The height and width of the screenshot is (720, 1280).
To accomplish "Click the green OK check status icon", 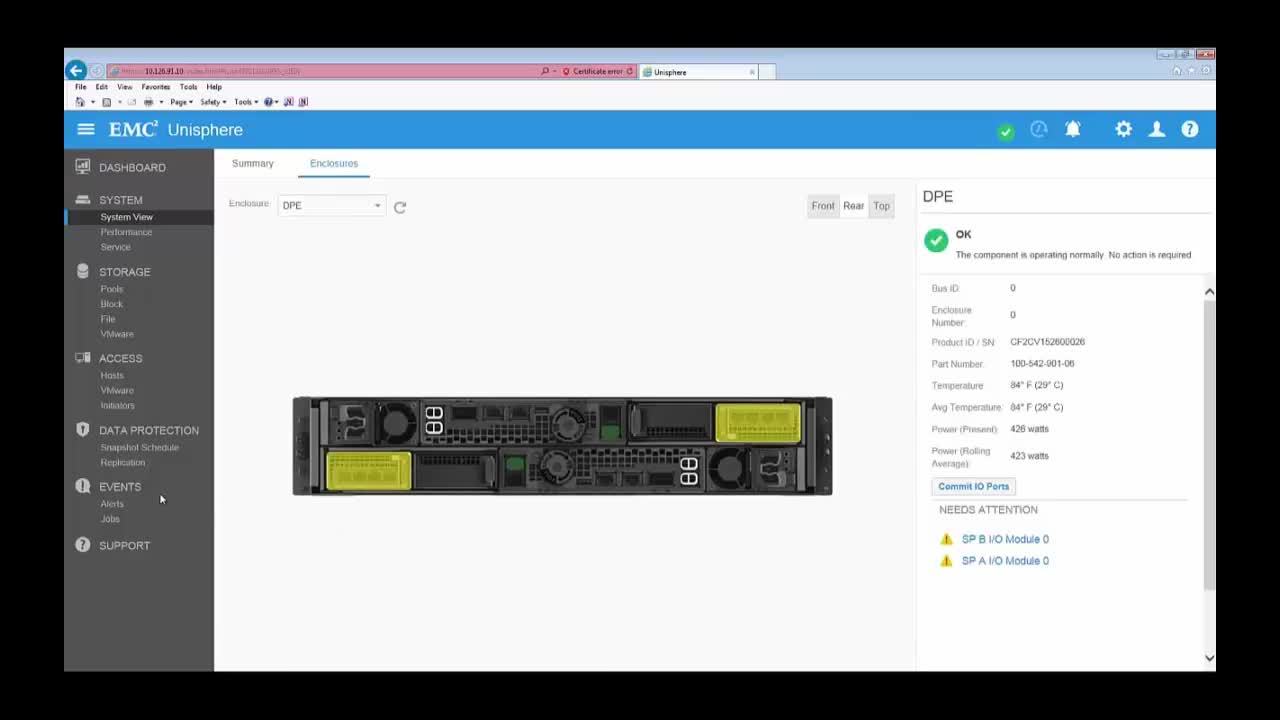I will tap(936, 240).
